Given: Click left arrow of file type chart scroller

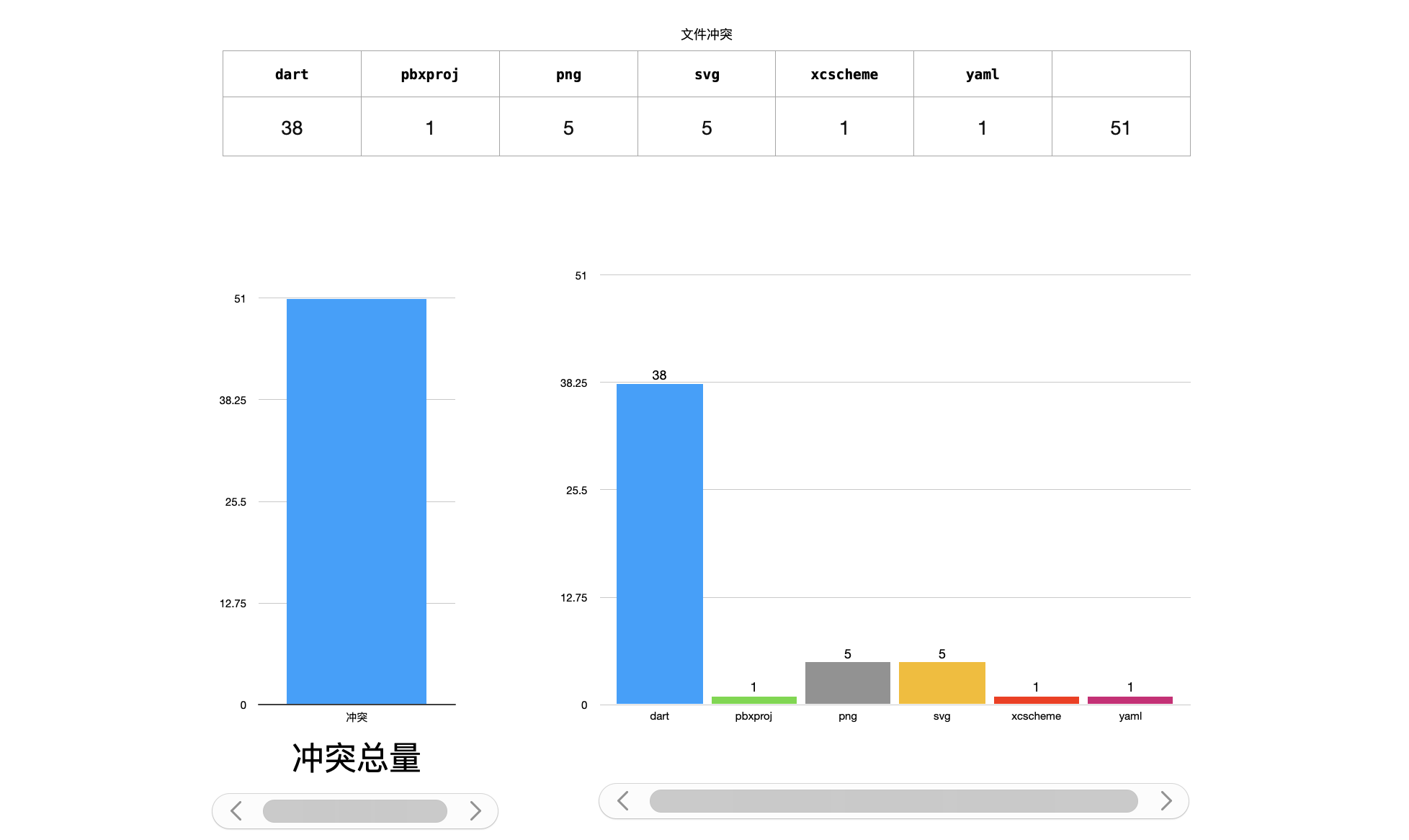Looking at the screenshot, I should pos(623,801).
